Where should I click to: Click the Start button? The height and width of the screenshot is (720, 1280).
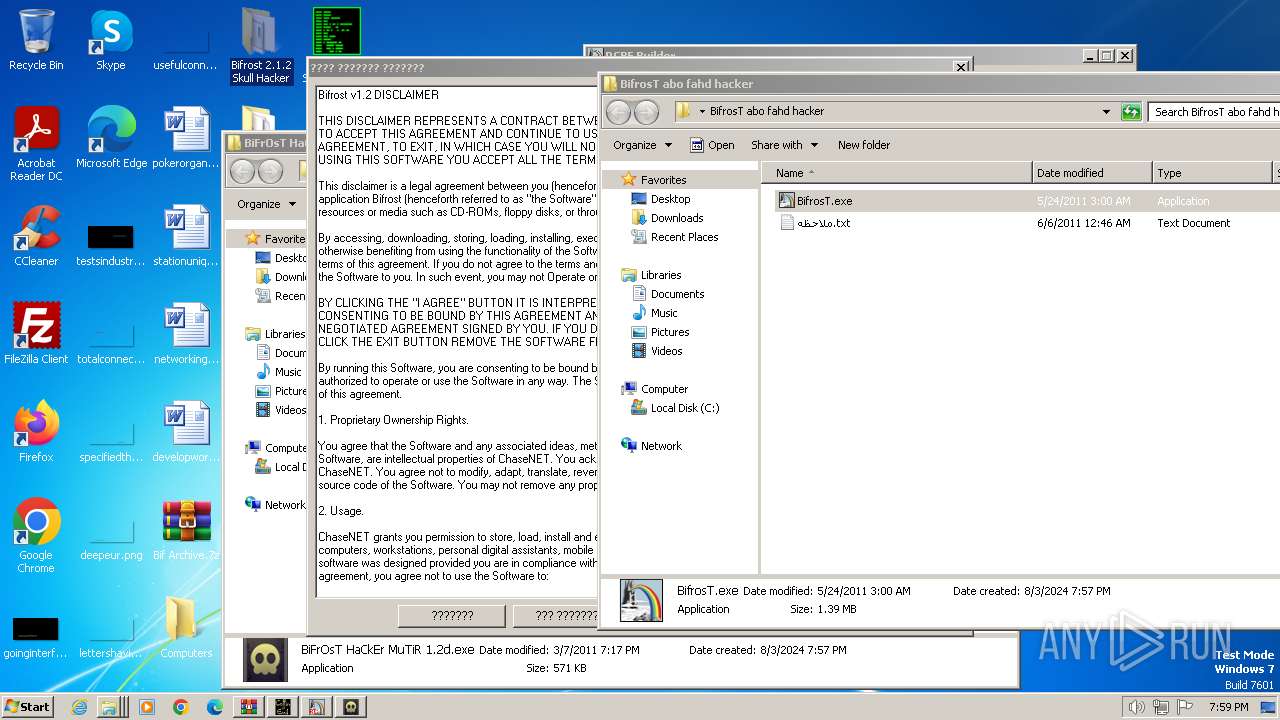[x=27, y=706]
